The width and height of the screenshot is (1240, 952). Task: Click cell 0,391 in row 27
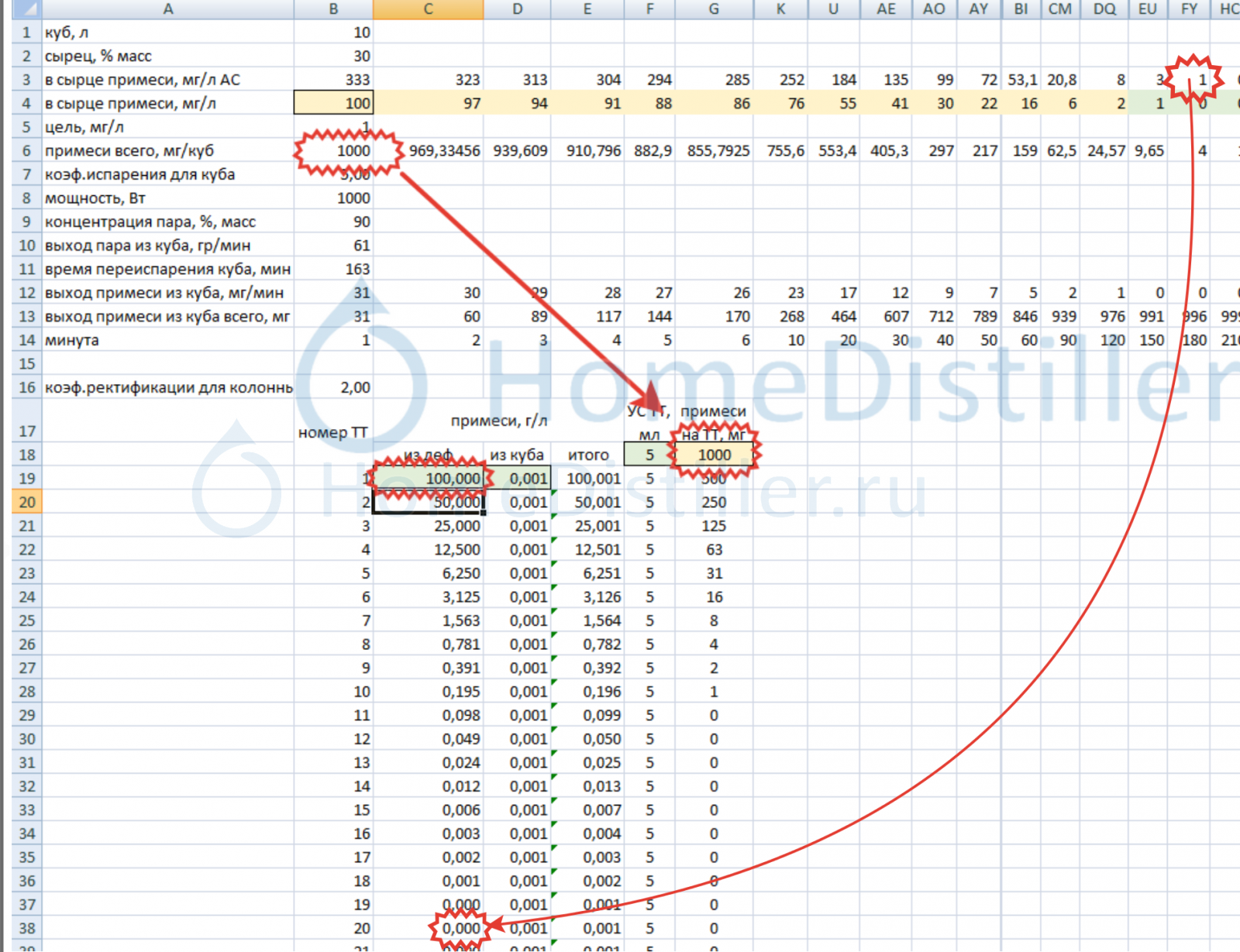[428, 668]
